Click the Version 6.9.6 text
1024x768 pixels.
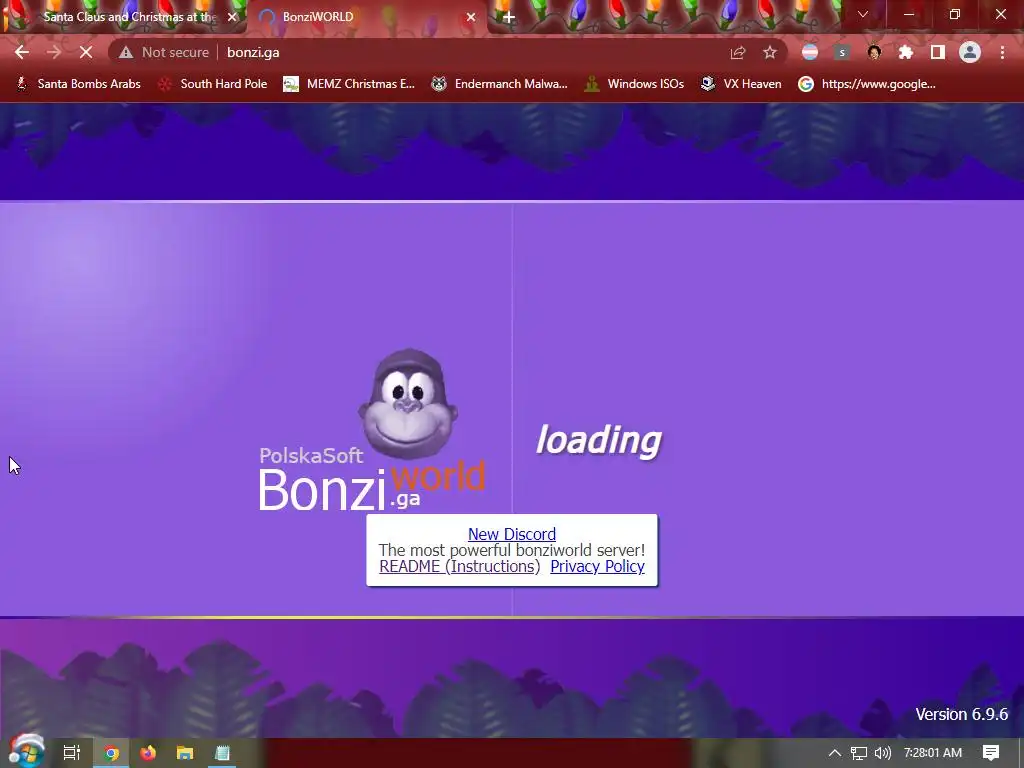961,714
